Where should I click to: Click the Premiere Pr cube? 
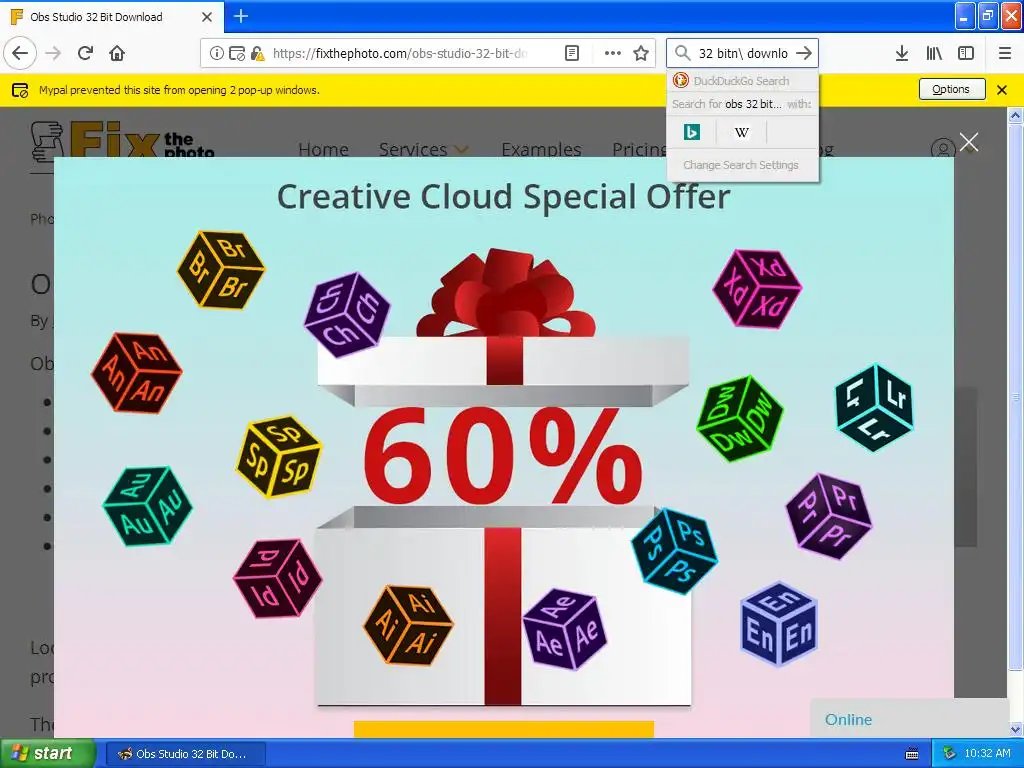[829, 516]
